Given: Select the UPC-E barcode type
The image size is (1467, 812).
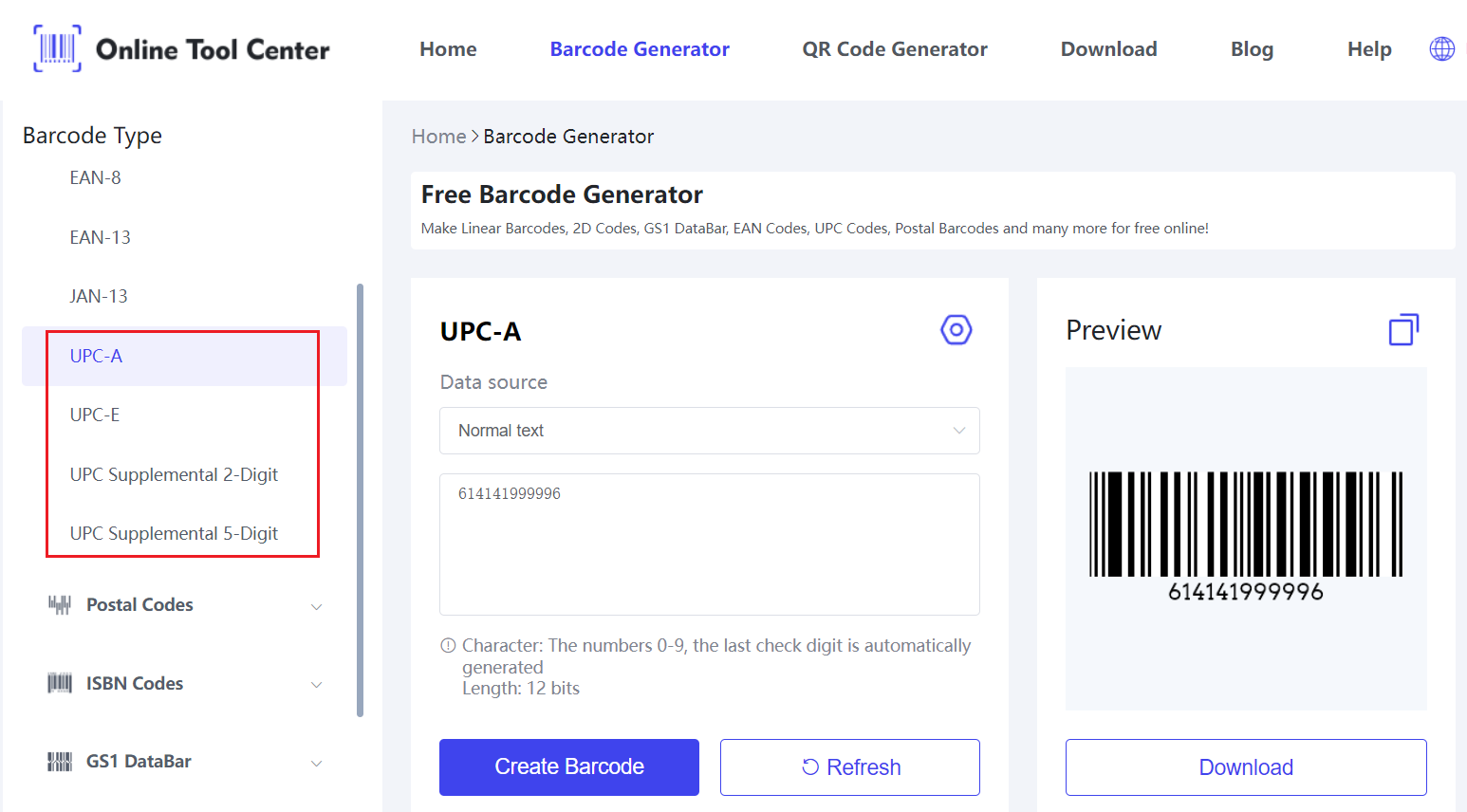Looking at the screenshot, I should click(x=95, y=415).
